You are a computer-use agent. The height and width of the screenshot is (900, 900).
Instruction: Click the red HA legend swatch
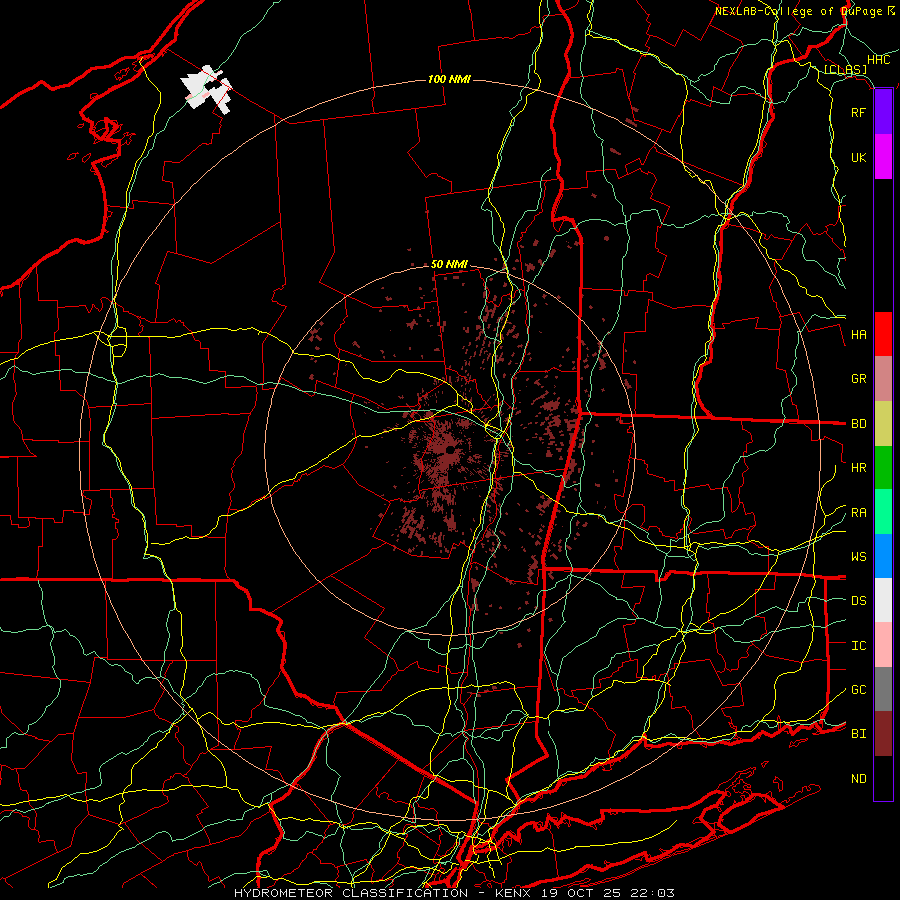click(x=883, y=334)
